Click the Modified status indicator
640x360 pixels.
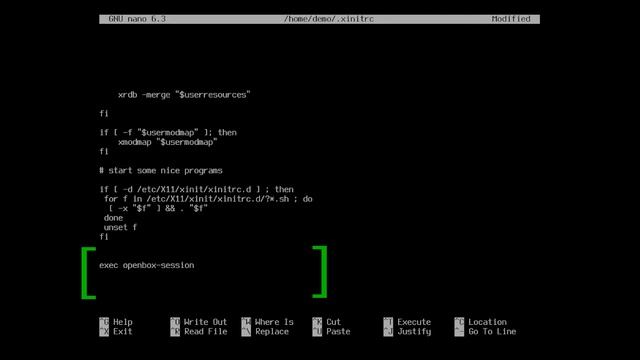point(511,19)
